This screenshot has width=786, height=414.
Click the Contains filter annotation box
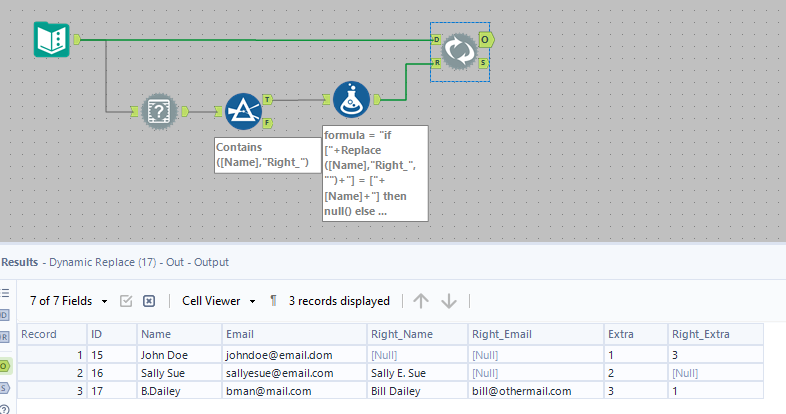point(268,155)
